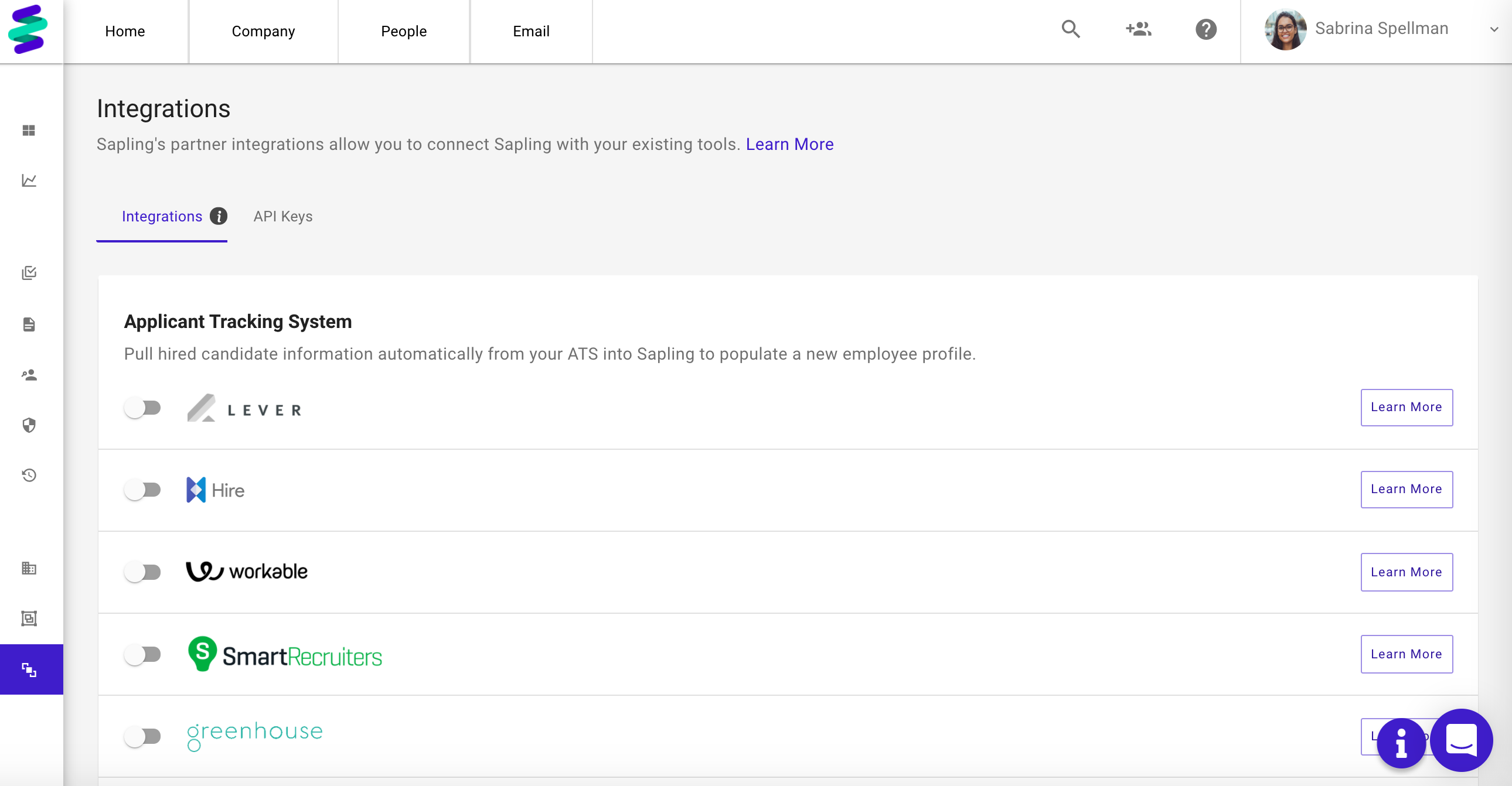Expand the Sabrina Spellman account dropdown arrow
Viewport: 1512px width, 786px height.
pyautogui.click(x=1494, y=29)
